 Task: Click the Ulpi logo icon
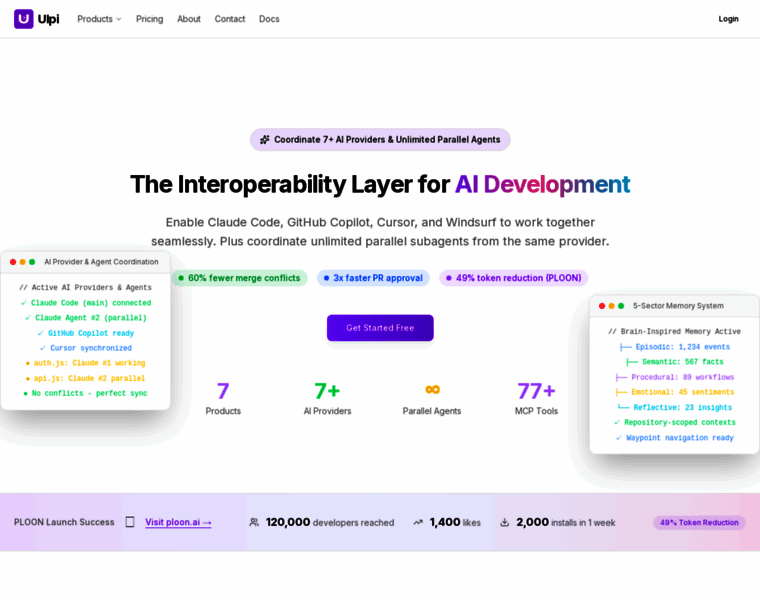click(23, 19)
